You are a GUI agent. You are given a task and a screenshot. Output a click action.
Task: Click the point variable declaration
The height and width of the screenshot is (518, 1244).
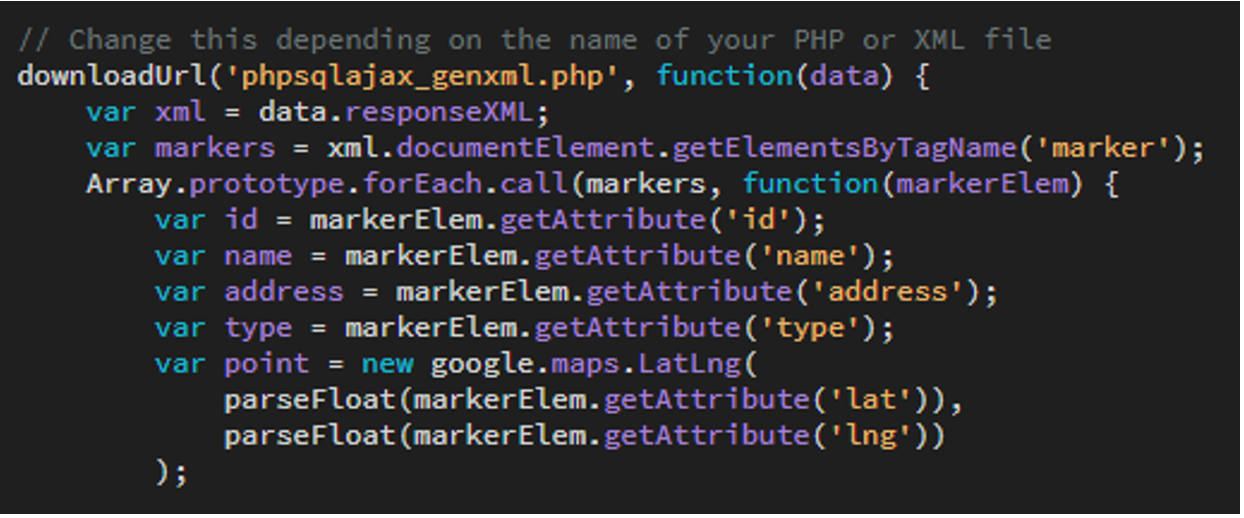(x=267, y=365)
